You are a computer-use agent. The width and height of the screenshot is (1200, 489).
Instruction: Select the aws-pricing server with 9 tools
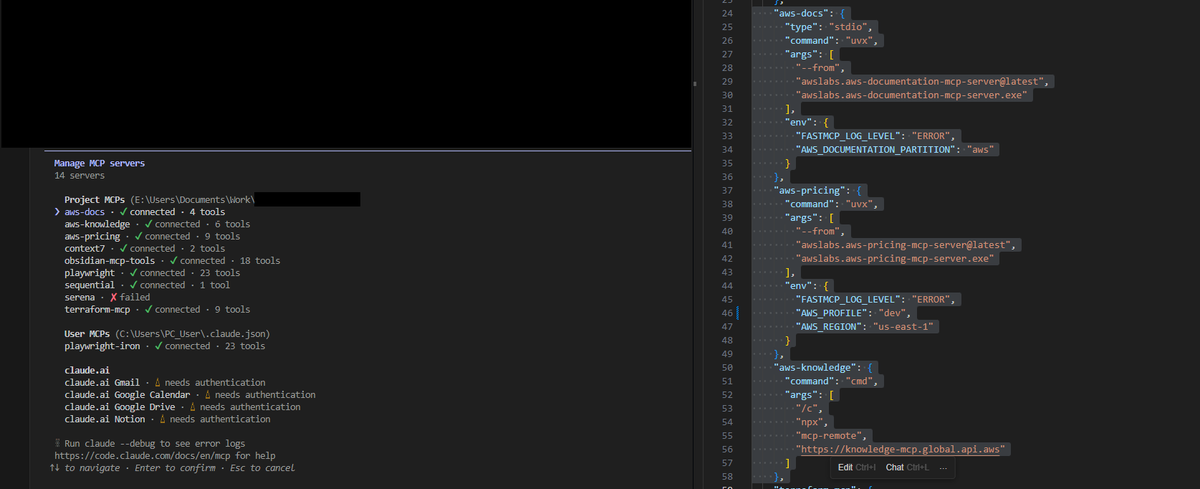151,236
